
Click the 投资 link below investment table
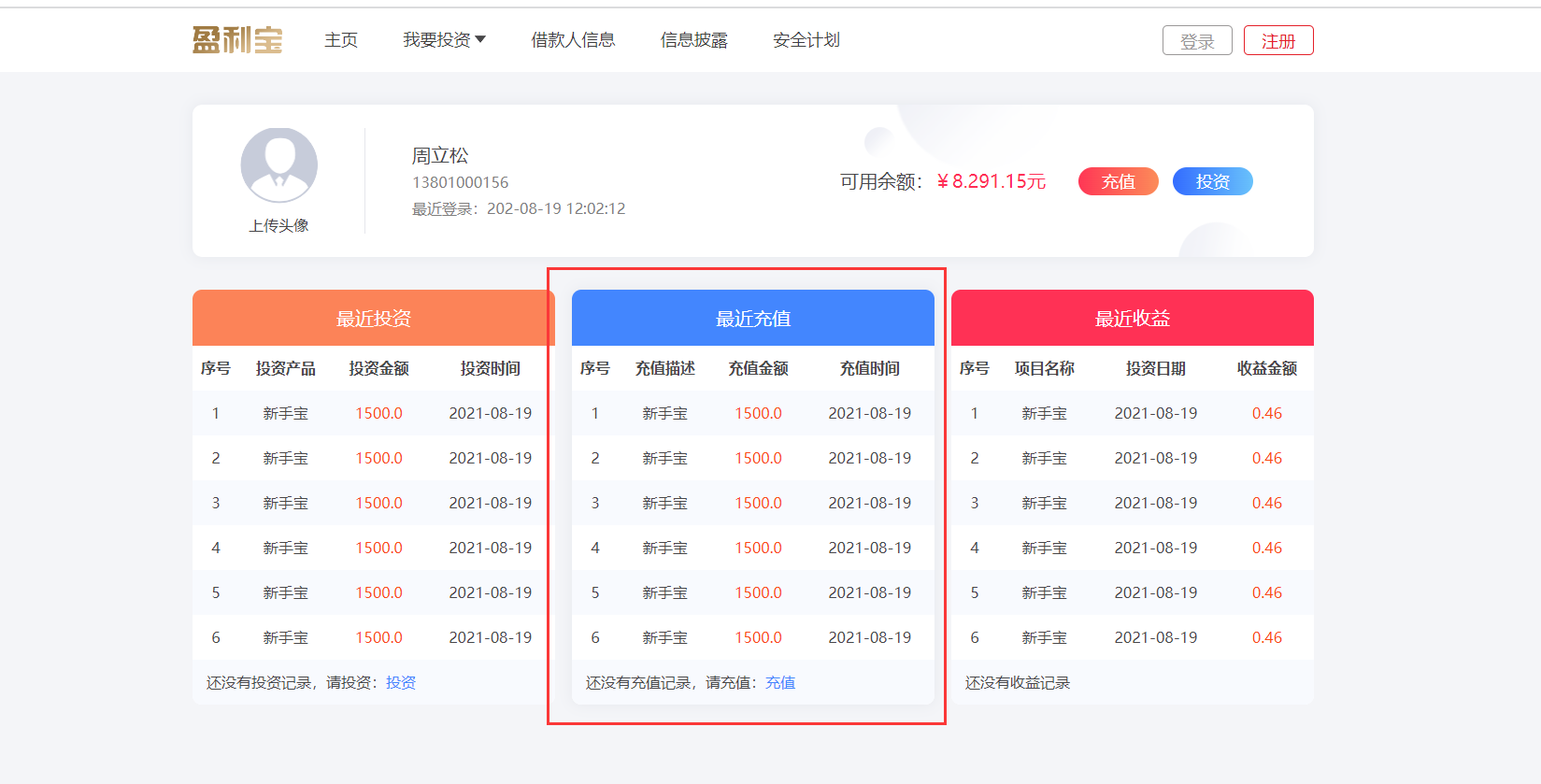click(401, 683)
